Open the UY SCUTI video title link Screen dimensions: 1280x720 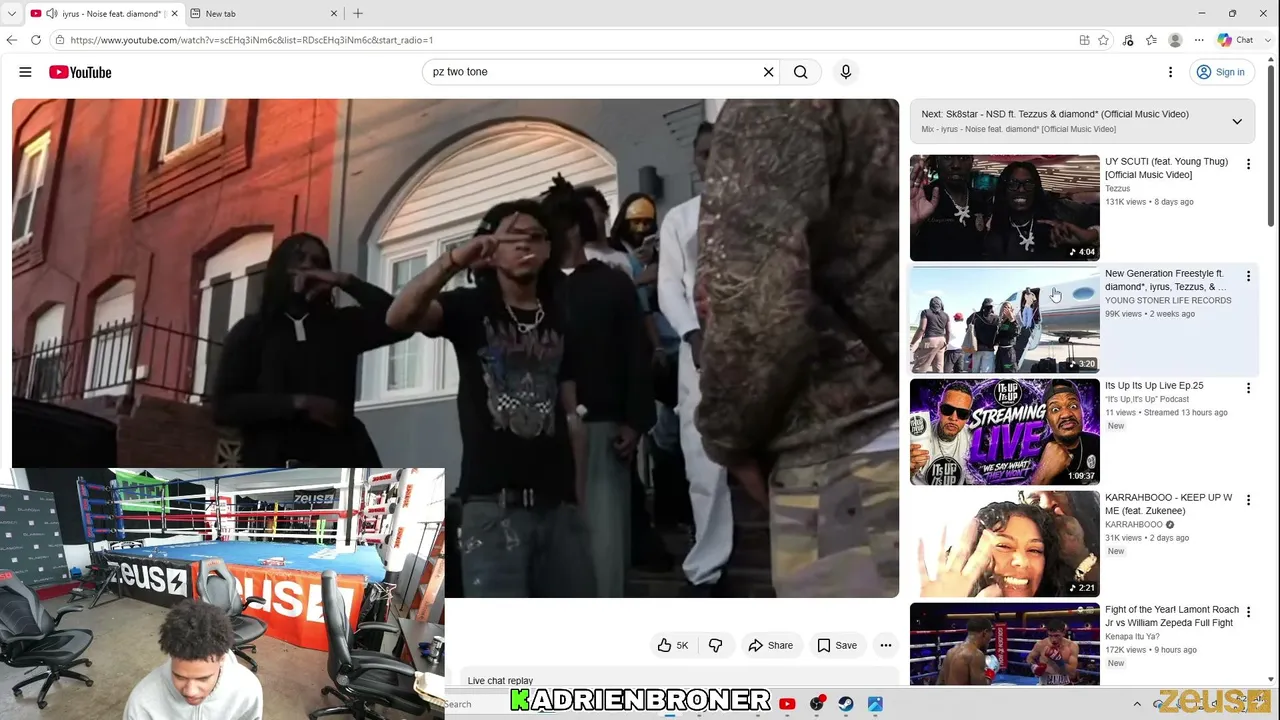click(x=1167, y=168)
